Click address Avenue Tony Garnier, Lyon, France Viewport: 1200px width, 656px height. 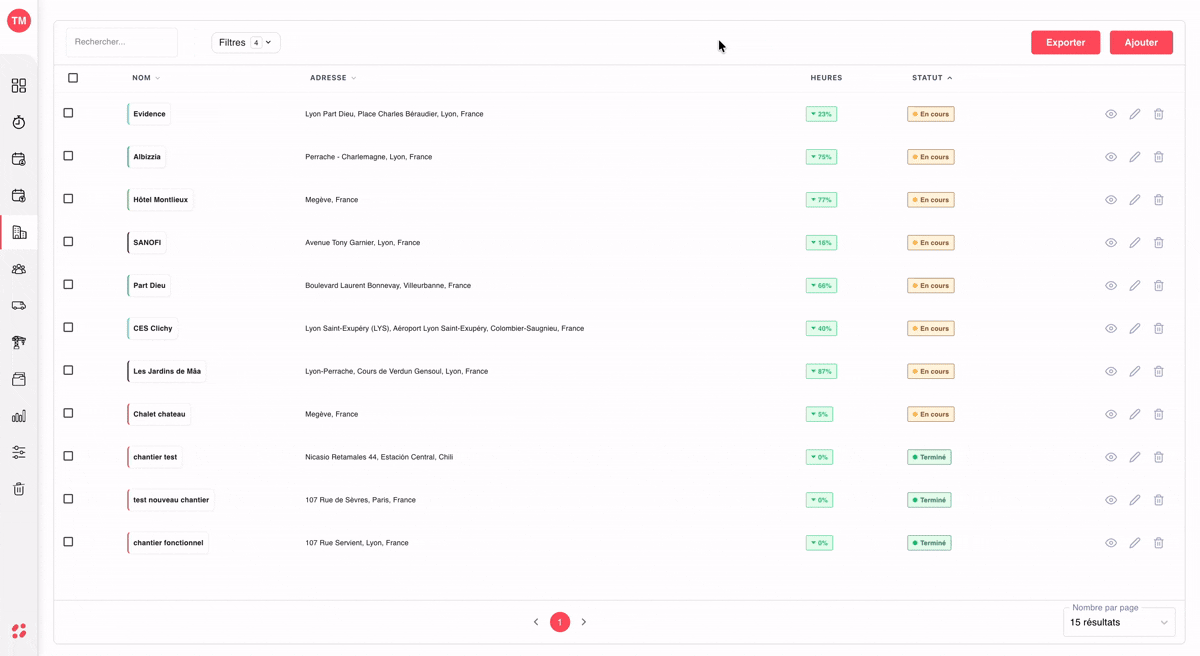(362, 243)
